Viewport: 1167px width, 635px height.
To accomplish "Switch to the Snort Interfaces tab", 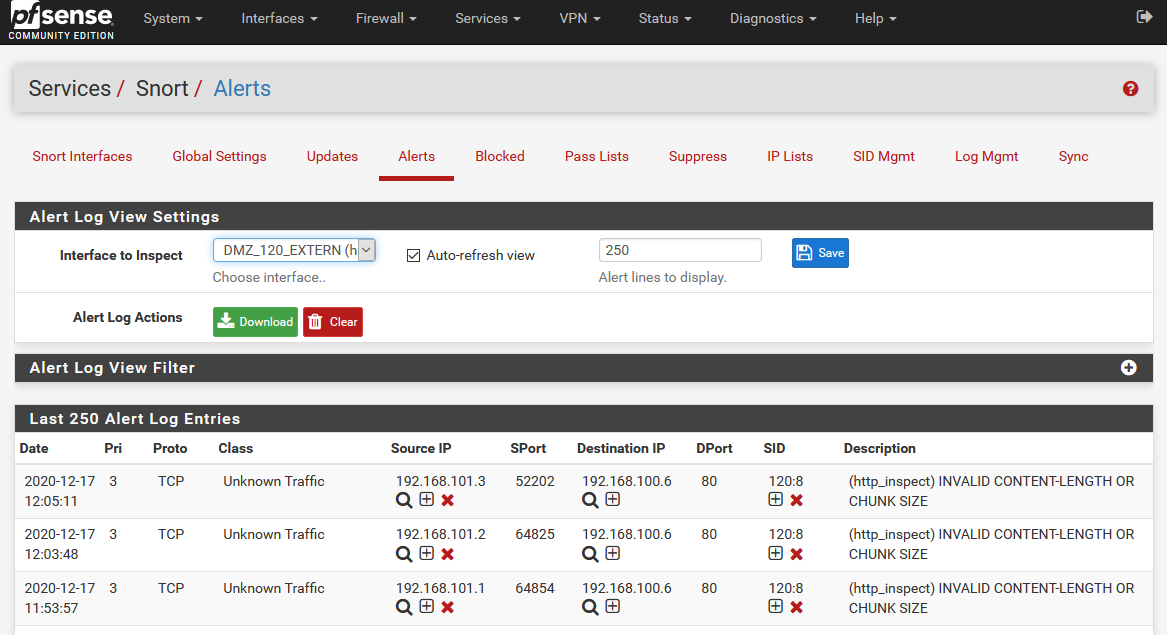I will point(82,156).
